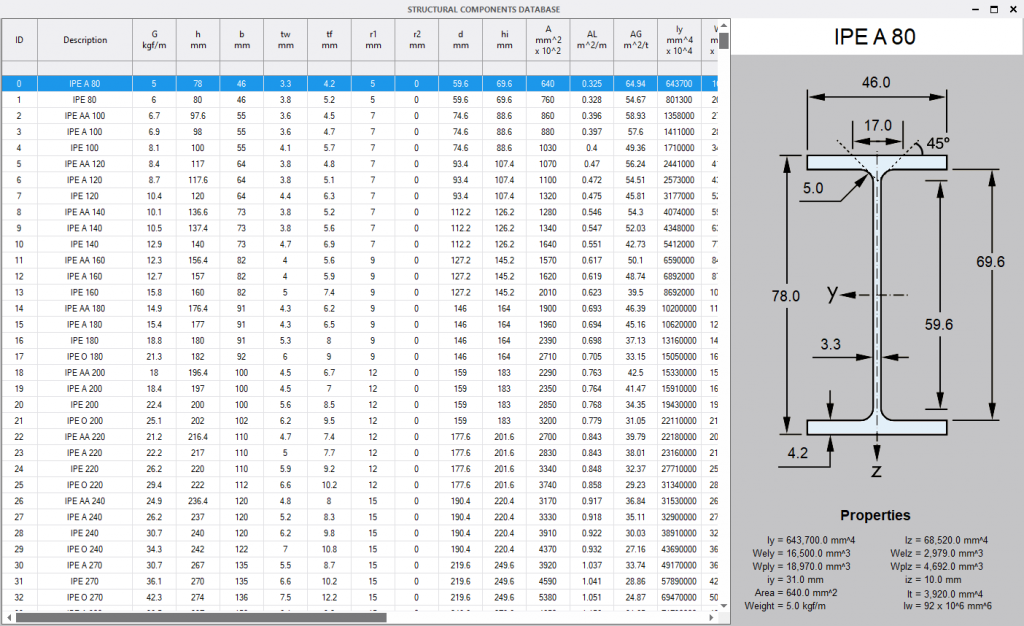Click the filter cell under Description header

tap(85, 69)
